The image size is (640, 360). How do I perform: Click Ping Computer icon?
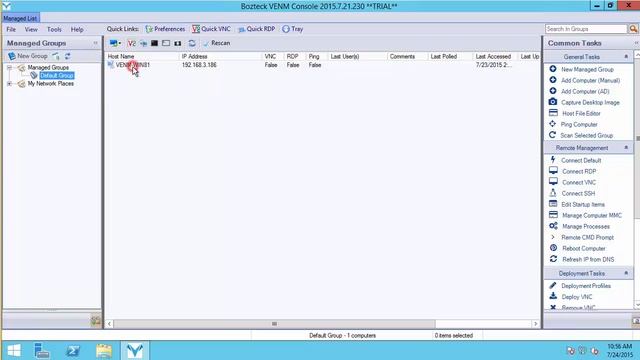[x=553, y=124]
